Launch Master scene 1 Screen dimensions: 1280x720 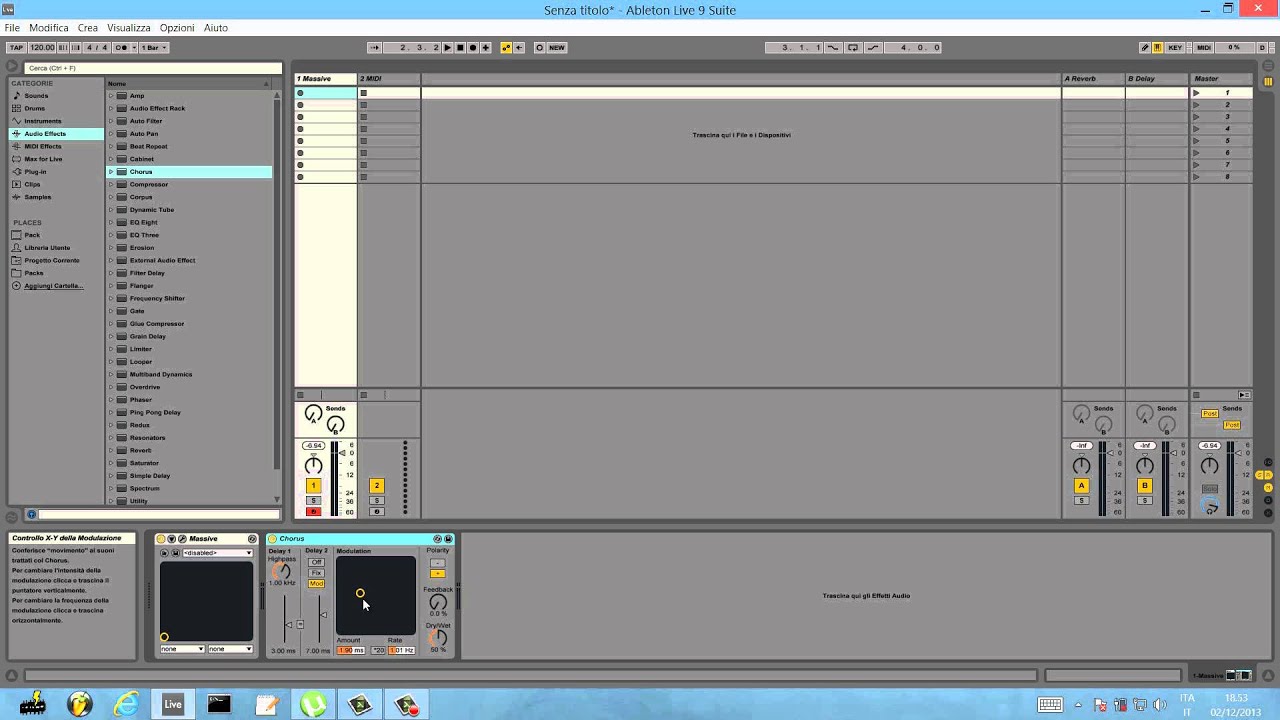[x=1196, y=93]
